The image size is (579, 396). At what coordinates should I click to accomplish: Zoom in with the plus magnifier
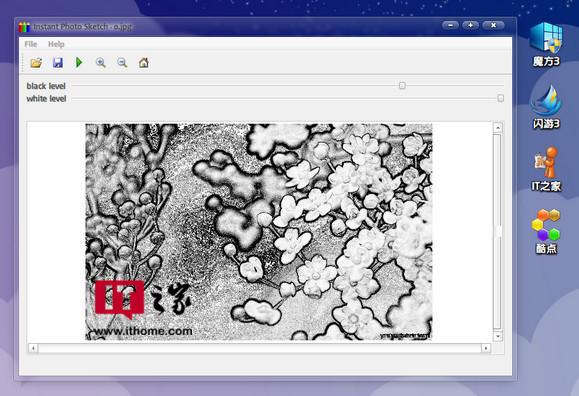click(100, 62)
